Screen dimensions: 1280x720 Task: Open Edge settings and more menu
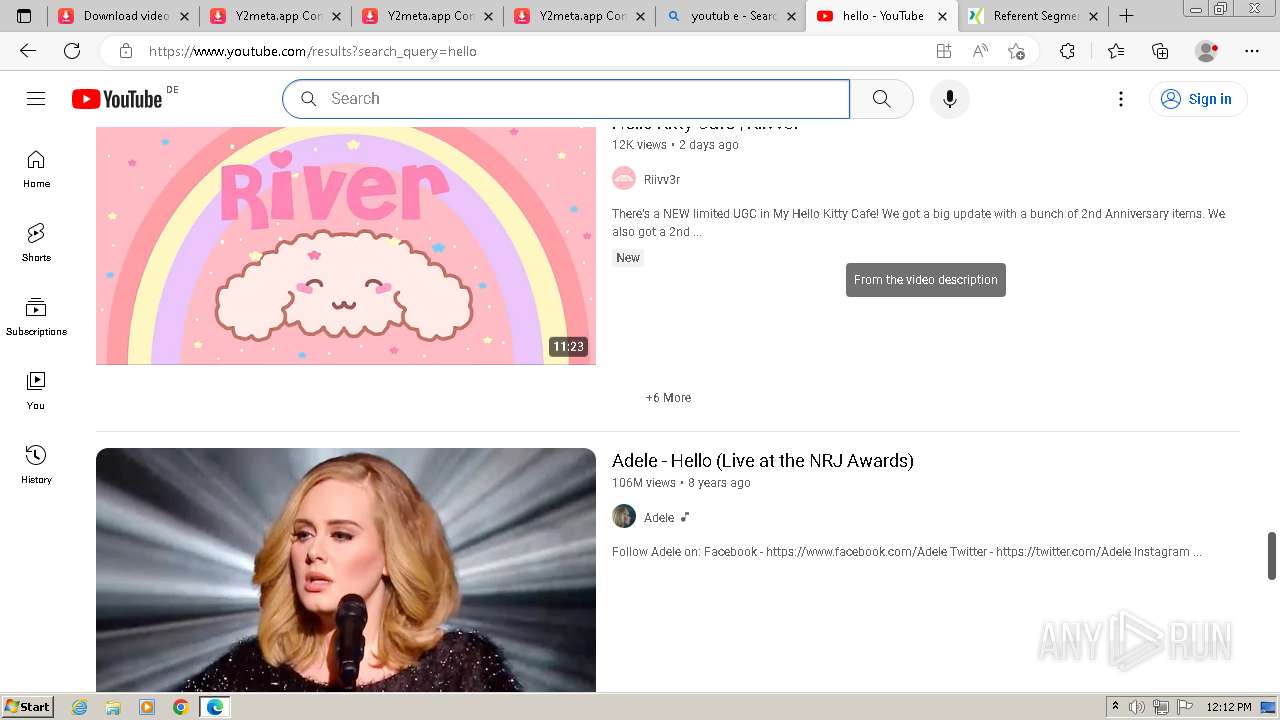click(x=1252, y=51)
